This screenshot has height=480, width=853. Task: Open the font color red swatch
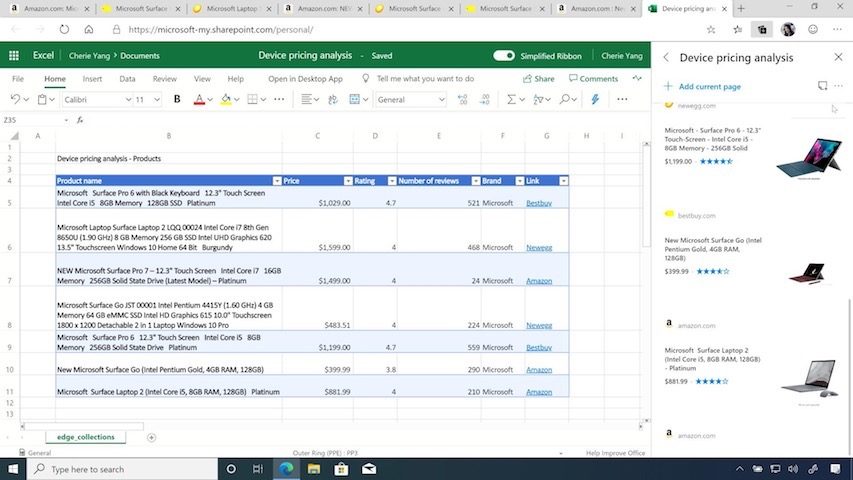(x=200, y=99)
